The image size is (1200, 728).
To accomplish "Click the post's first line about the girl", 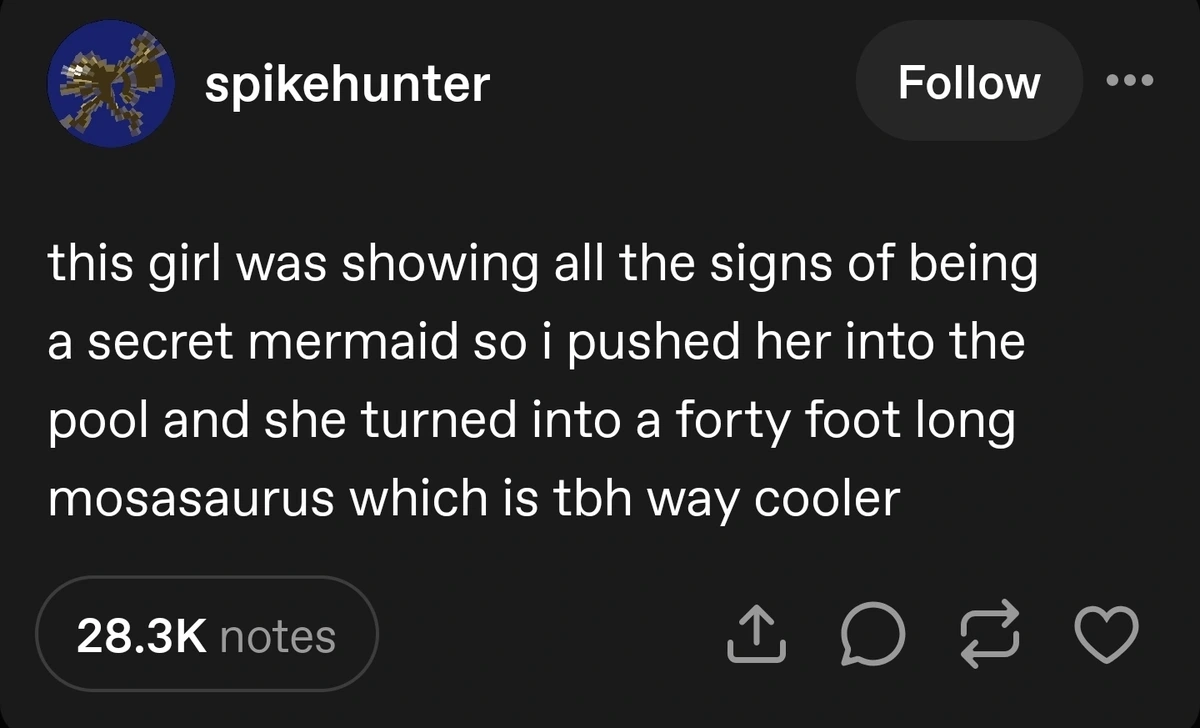I will point(540,268).
